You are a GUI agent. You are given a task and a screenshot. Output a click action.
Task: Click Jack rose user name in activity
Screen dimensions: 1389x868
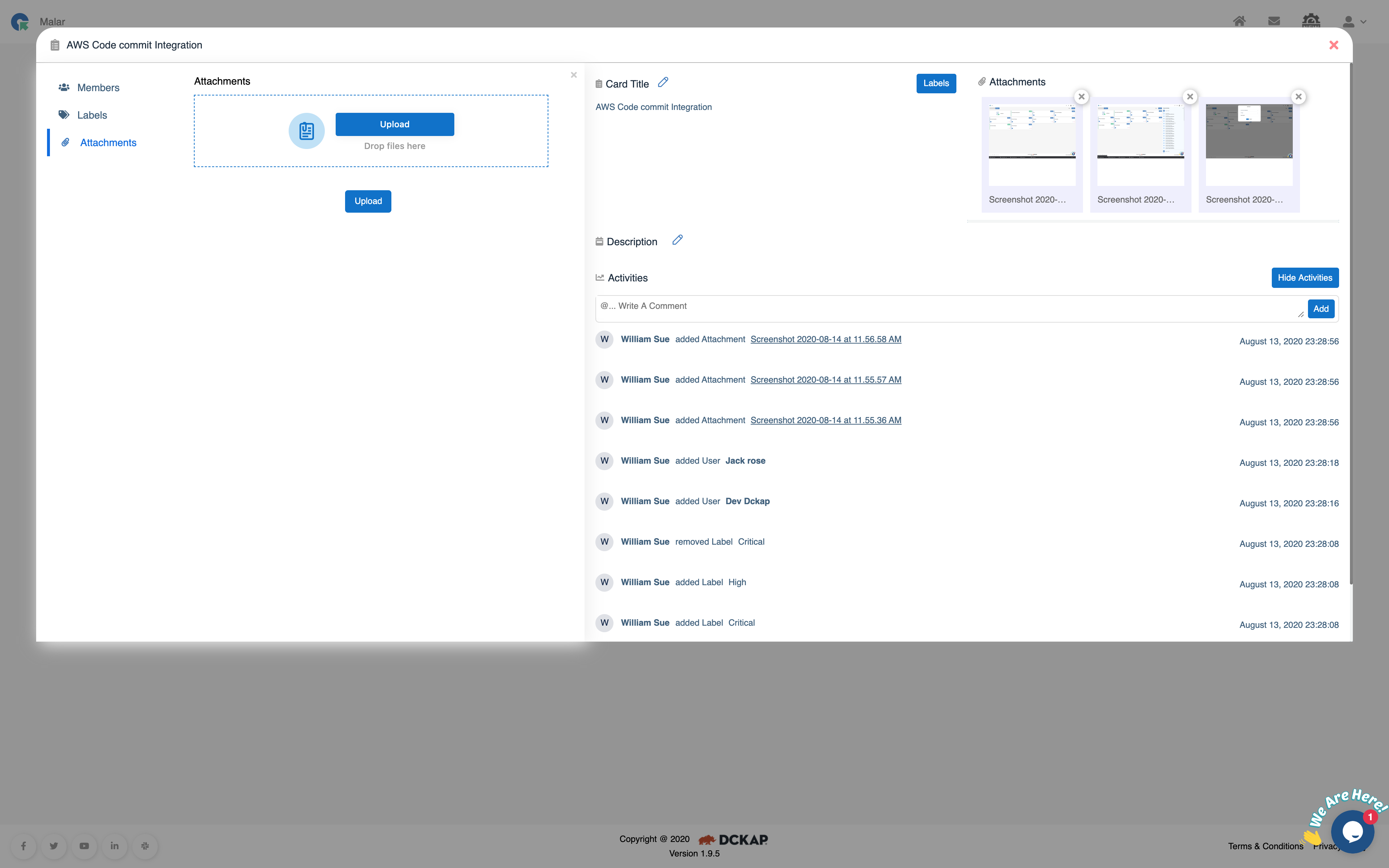[x=746, y=460]
